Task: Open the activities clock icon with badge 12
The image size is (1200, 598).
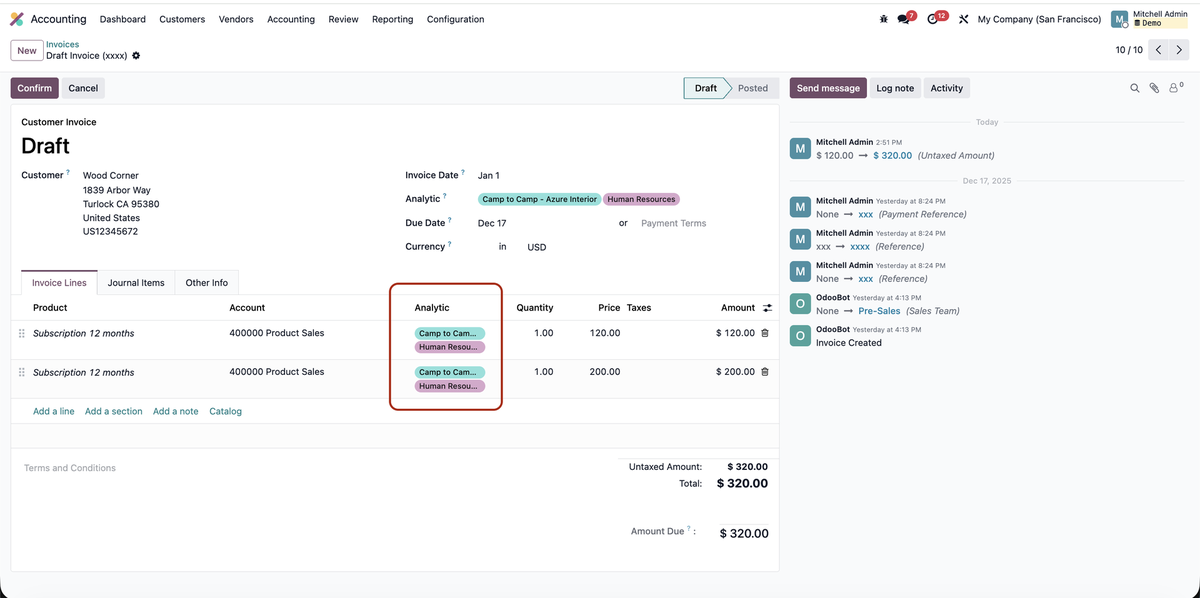Action: point(933,19)
